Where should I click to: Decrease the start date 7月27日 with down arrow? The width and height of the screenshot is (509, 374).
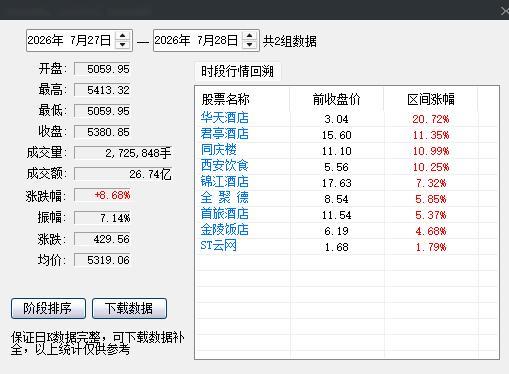[123, 45]
